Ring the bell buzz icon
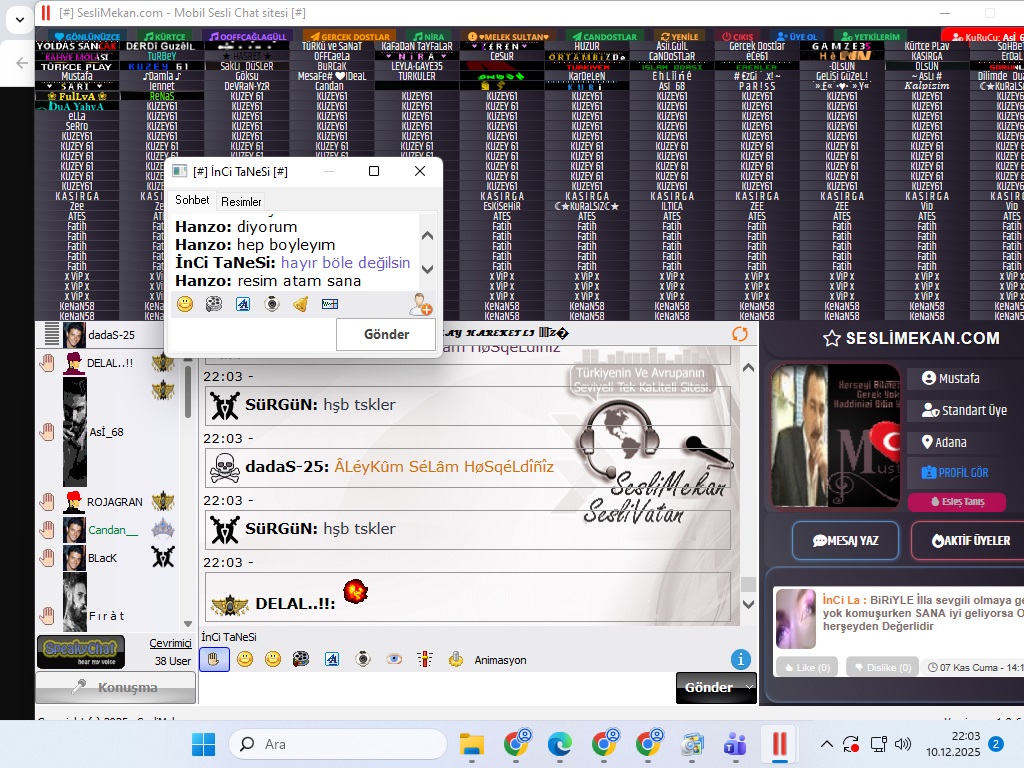Viewport: 1024px width, 768px height. [x=300, y=304]
